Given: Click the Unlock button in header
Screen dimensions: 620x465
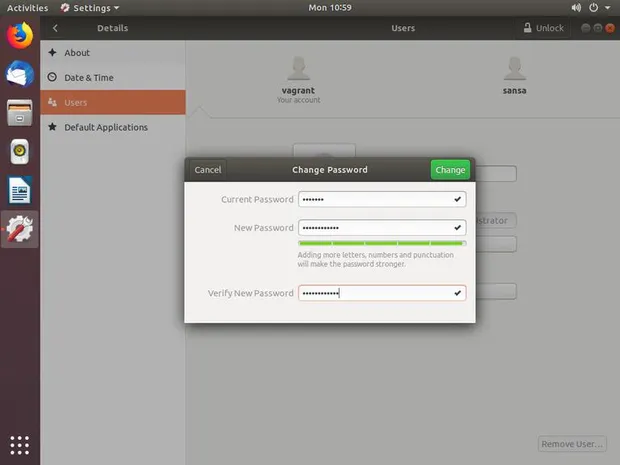Looking at the screenshot, I should point(543,28).
